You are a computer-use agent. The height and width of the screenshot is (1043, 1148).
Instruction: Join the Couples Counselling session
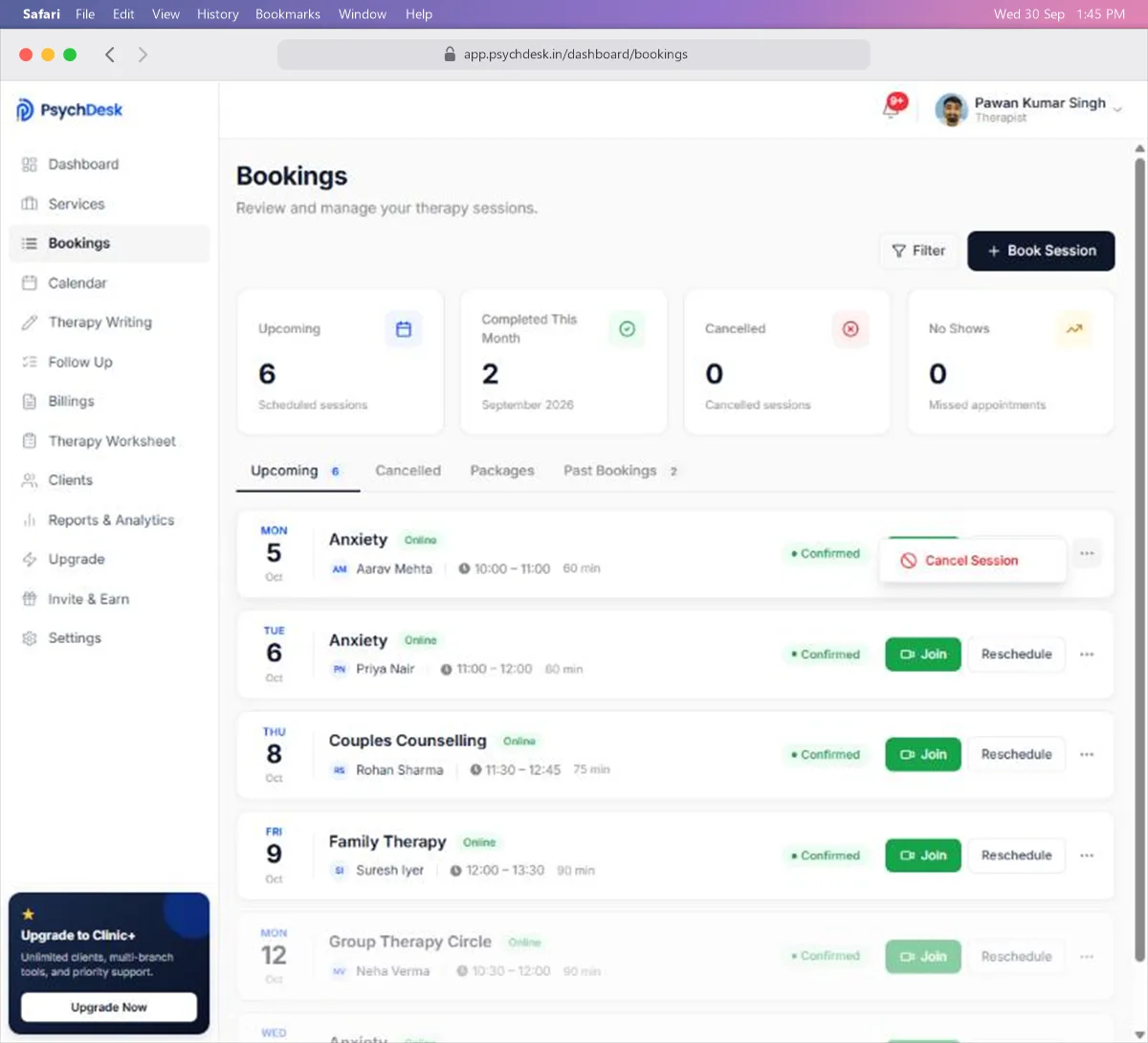click(x=923, y=755)
